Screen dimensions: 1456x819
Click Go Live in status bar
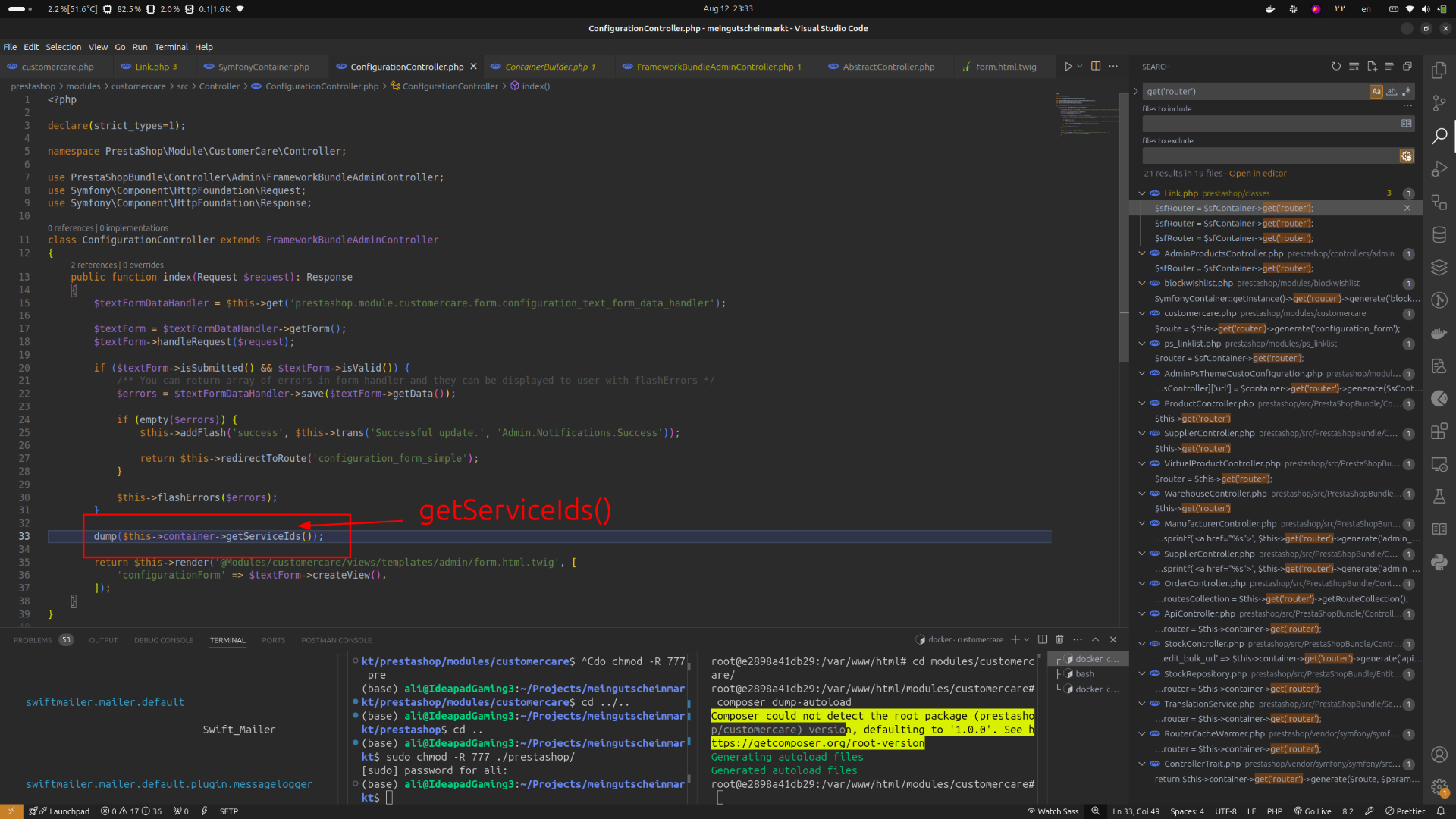pos(1313,811)
